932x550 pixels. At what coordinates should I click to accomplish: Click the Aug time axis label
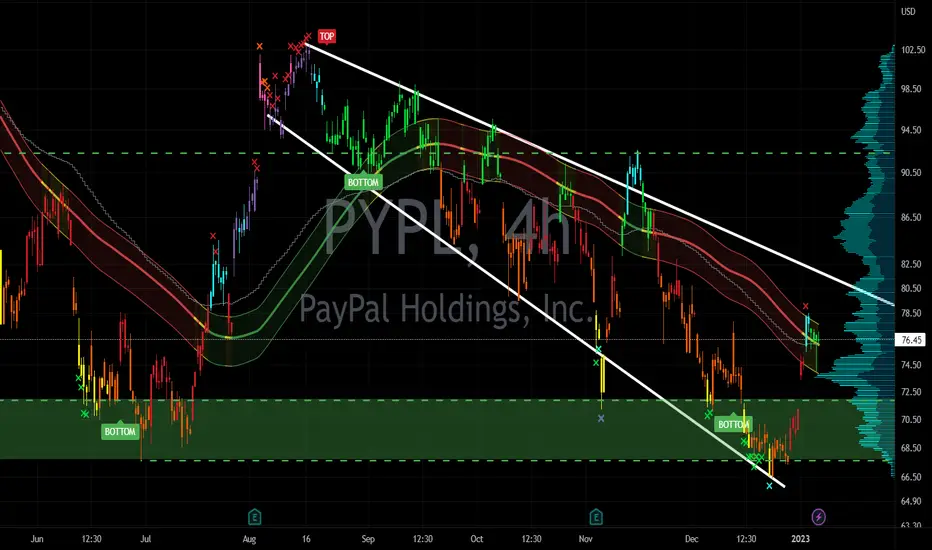(x=250, y=539)
